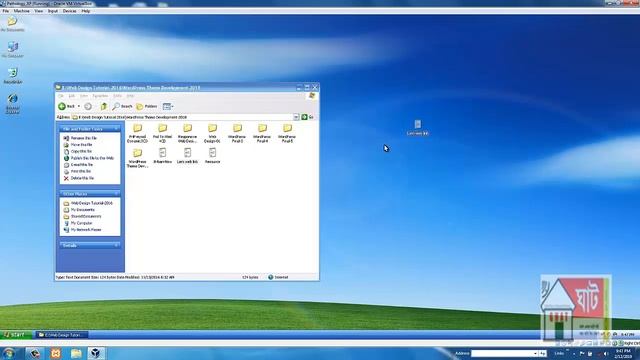
Task: Click Rename this file link
Action: 84,138
